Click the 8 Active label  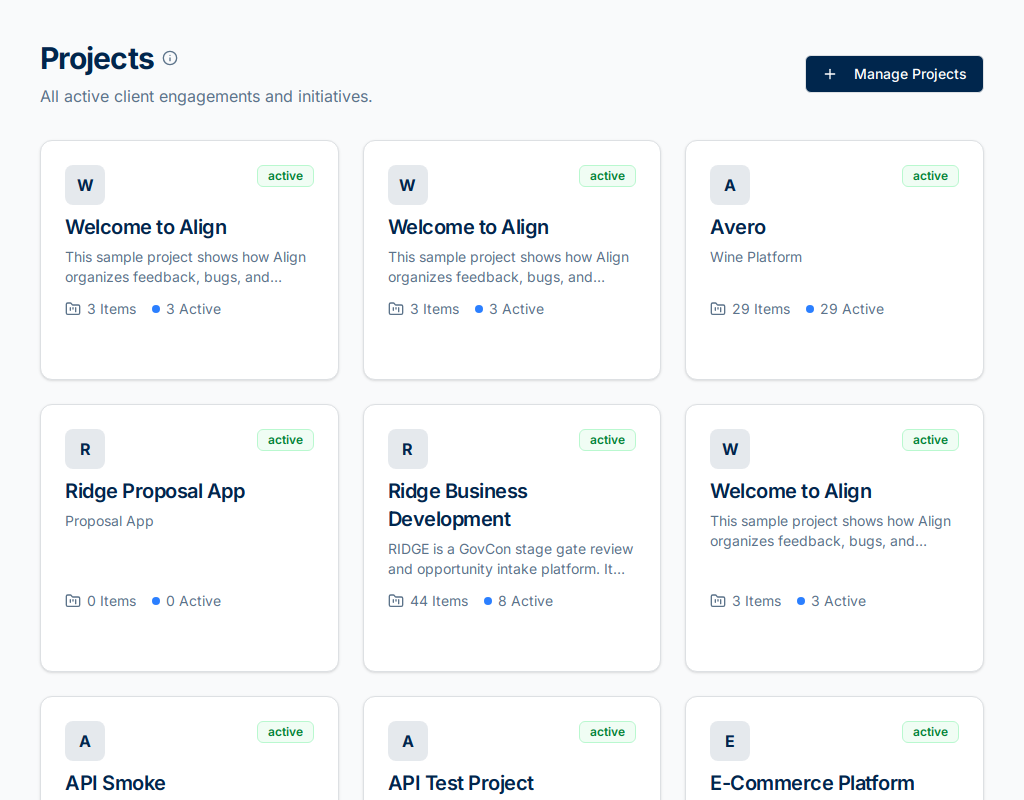point(525,601)
